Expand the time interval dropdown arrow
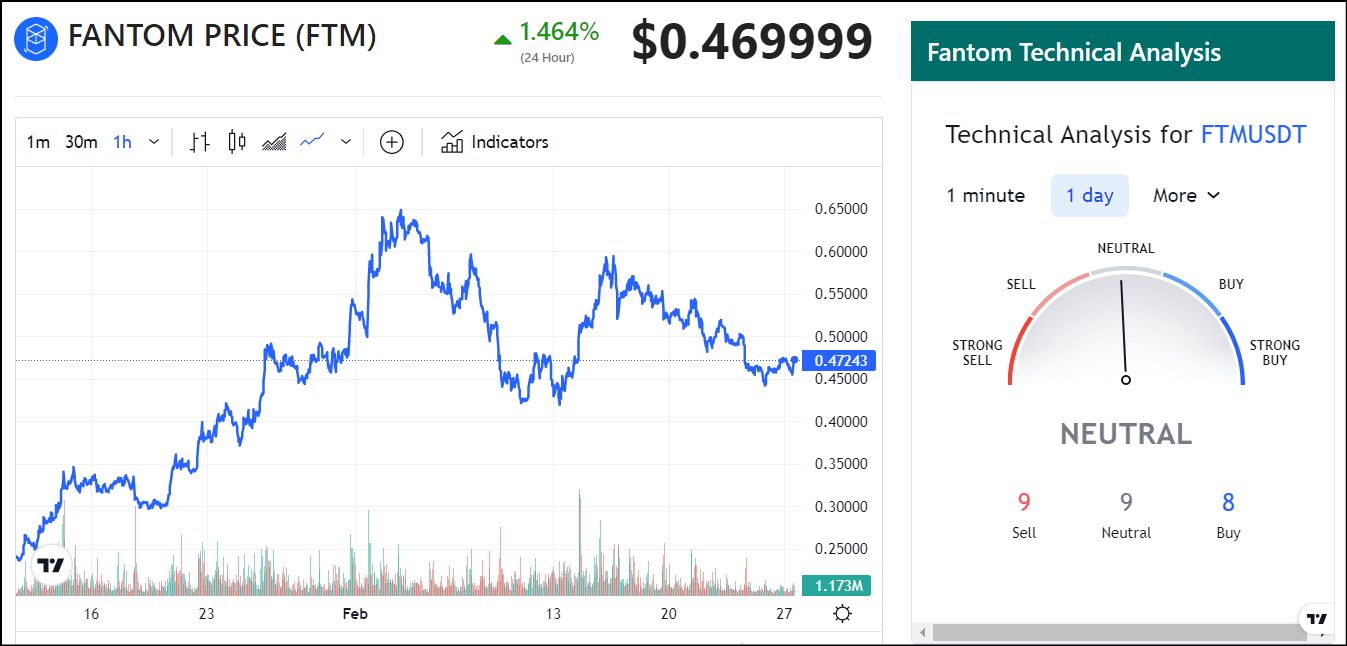This screenshot has height=646, width=1347. (x=154, y=142)
